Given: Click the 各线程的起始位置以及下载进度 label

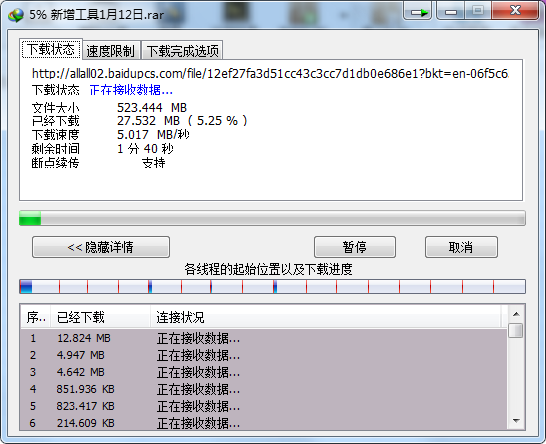Looking at the screenshot, I should [268, 269].
